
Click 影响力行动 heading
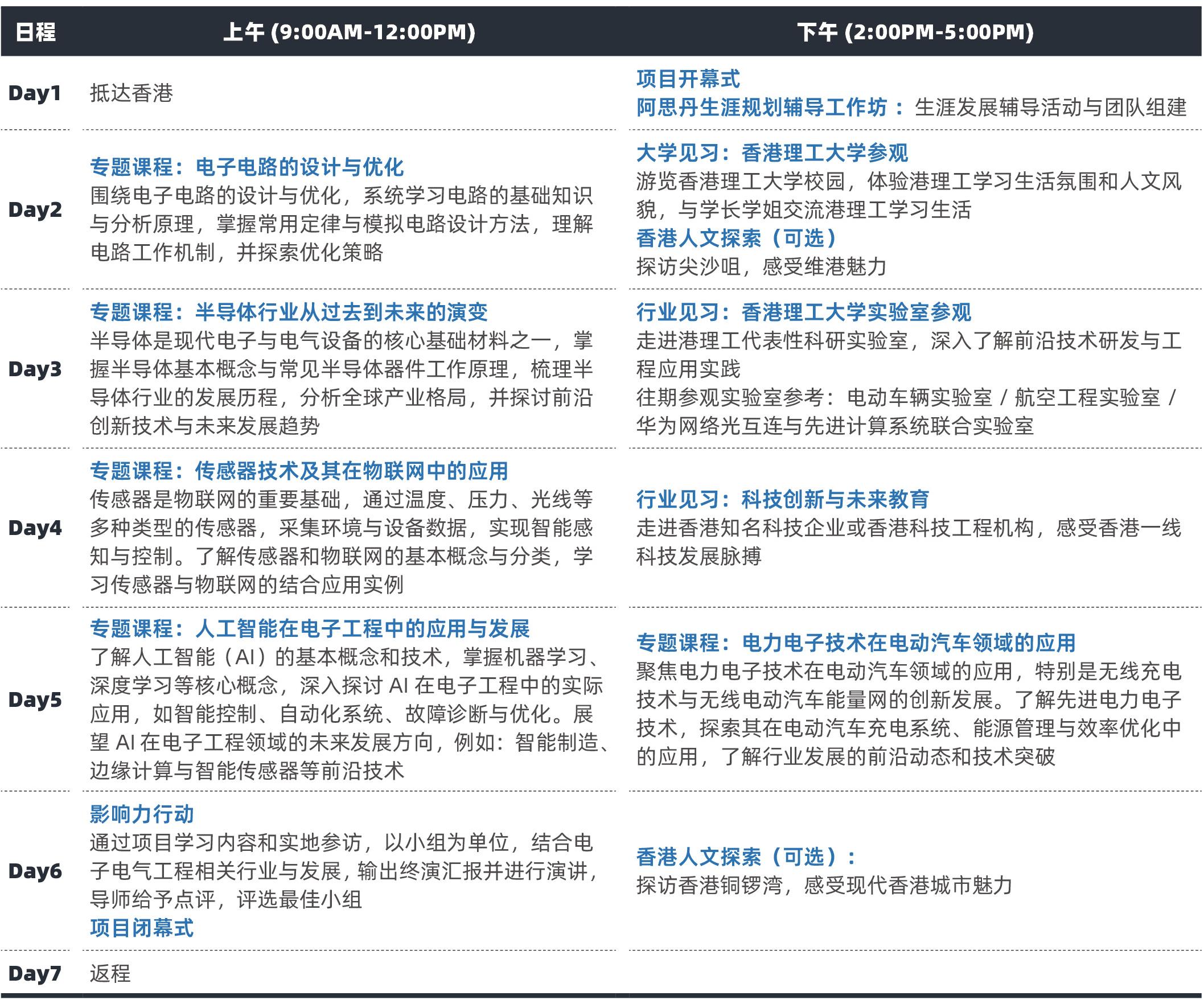pyautogui.click(x=142, y=814)
